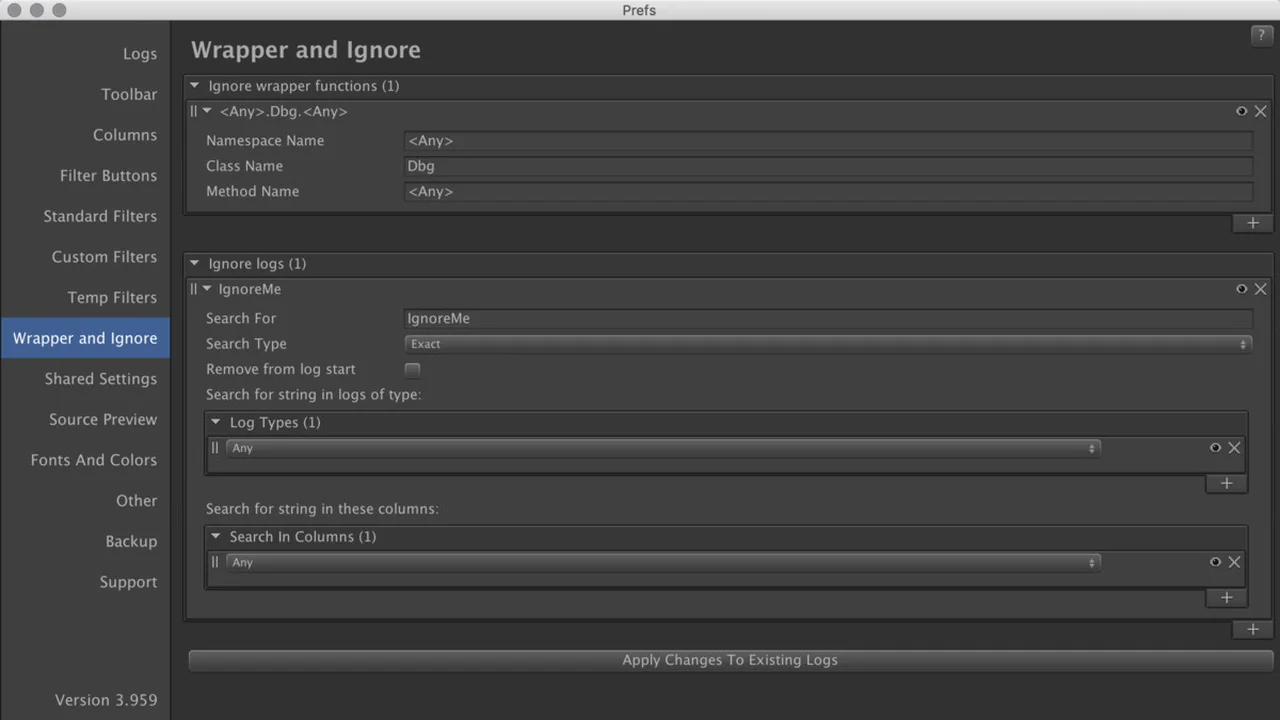This screenshot has width=1280, height=720.
Task: Collapse the Ignore wrapper functions section
Action: [195, 86]
